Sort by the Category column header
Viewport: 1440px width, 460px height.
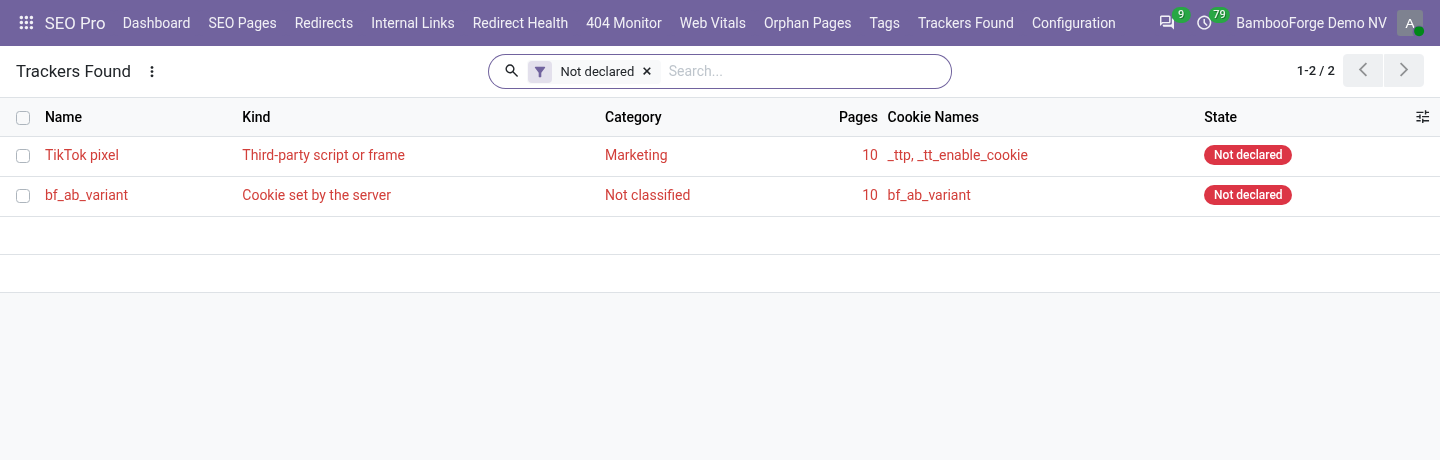tap(633, 117)
